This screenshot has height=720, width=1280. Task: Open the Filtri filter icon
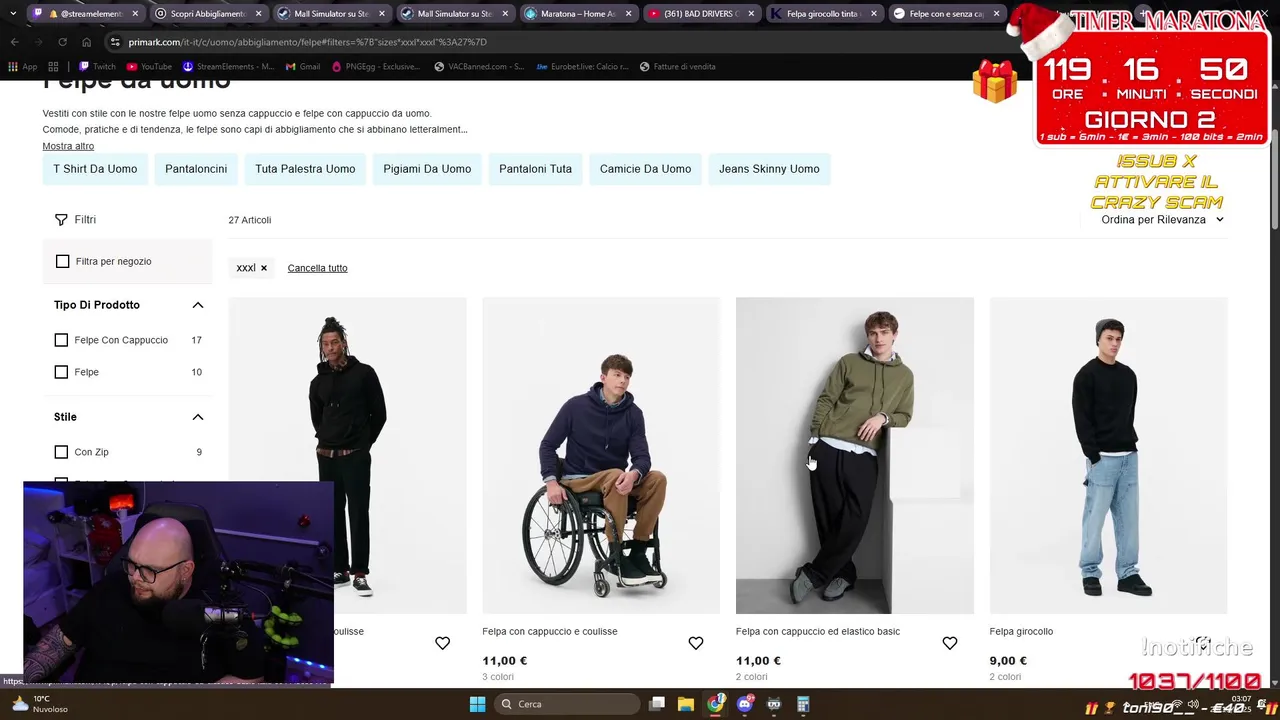coord(61,219)
